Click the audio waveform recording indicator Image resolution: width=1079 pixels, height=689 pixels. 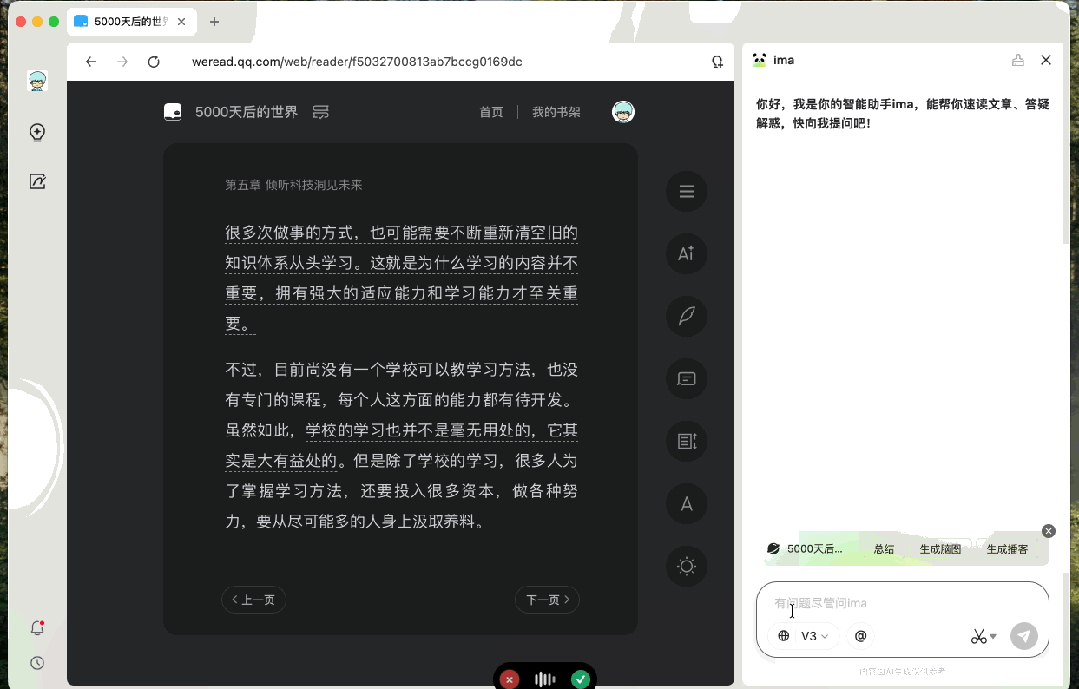pos(545,680)
